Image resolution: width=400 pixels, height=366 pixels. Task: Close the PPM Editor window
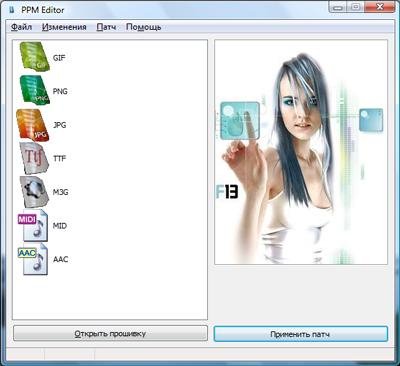[x=379, y=7]
